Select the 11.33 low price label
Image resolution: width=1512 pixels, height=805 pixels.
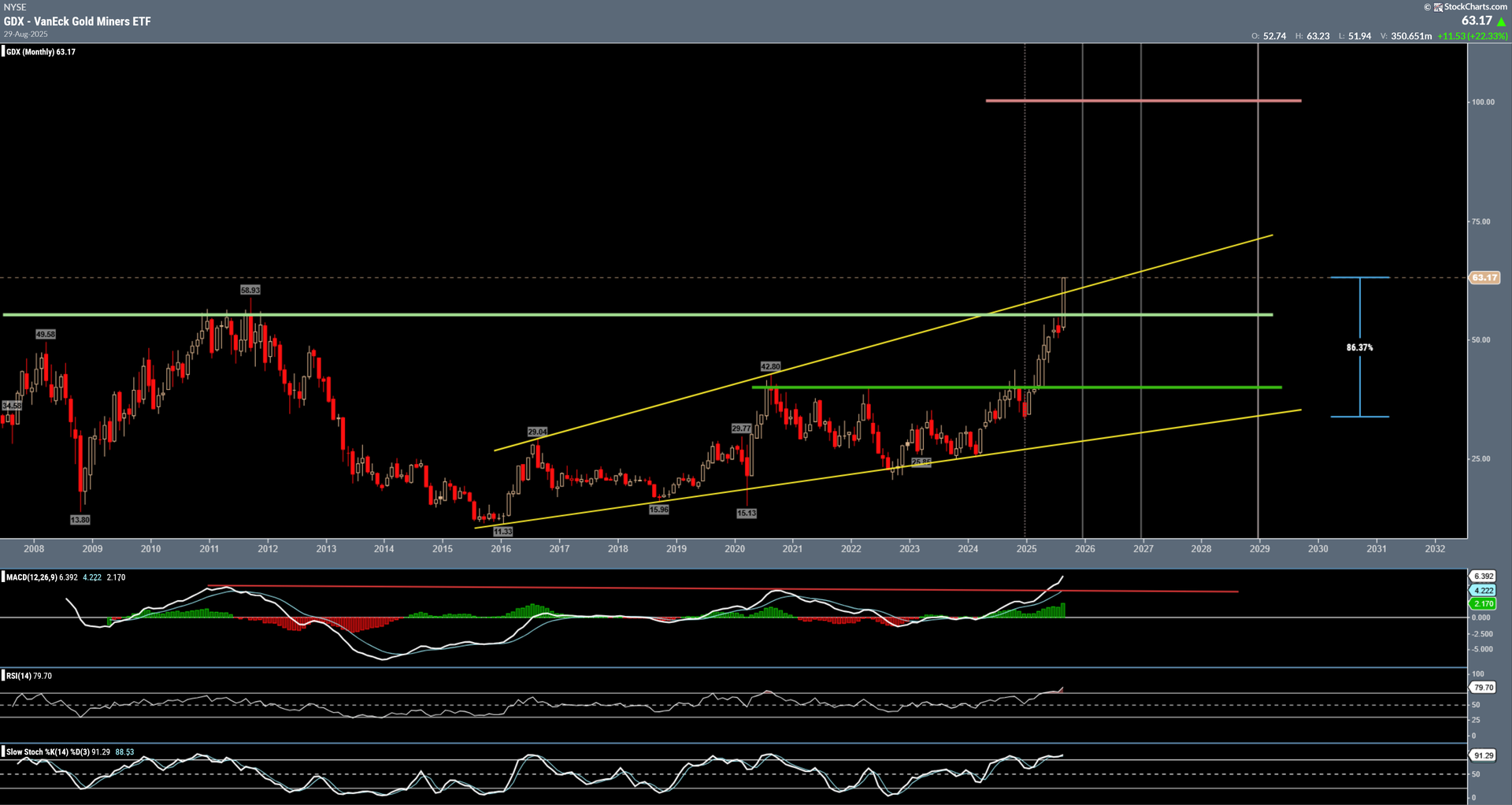502,532
